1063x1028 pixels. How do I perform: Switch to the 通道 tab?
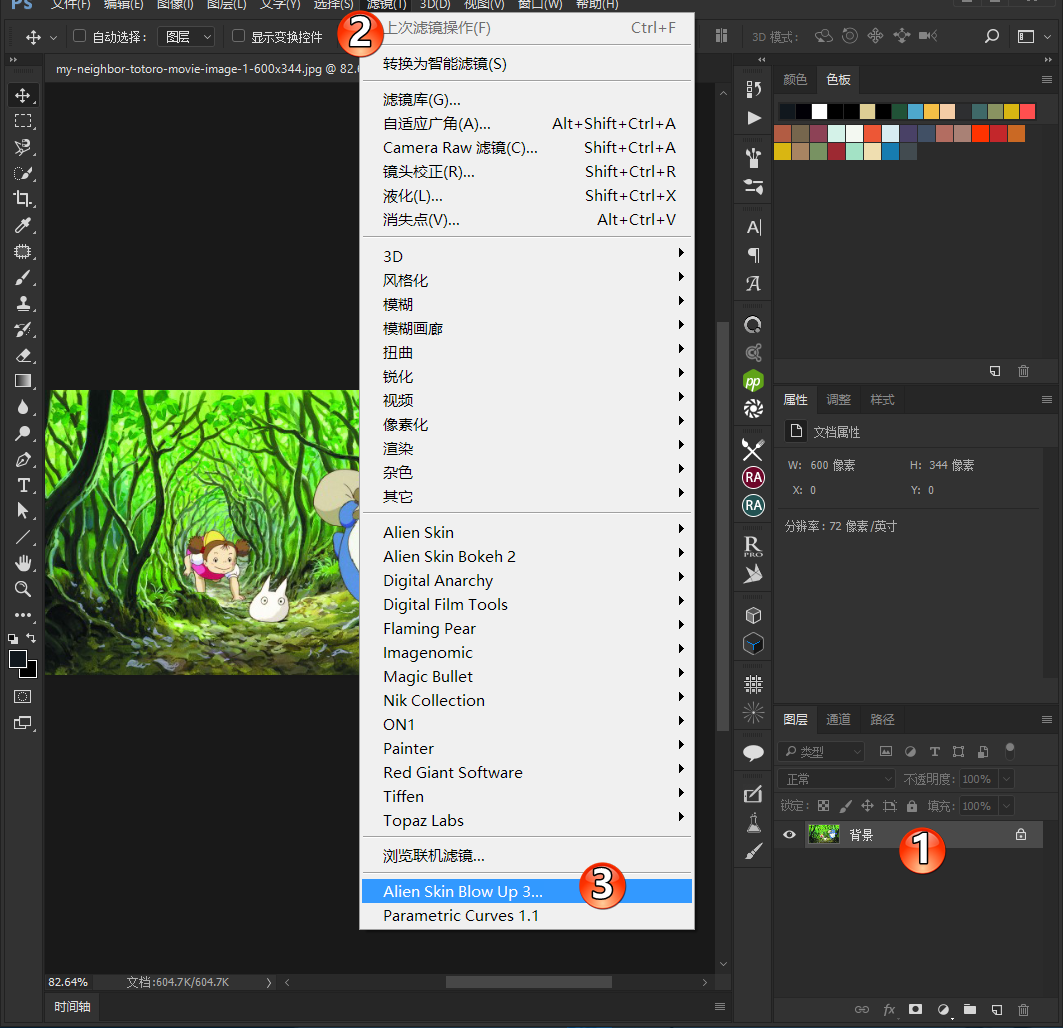pos(838,719)
